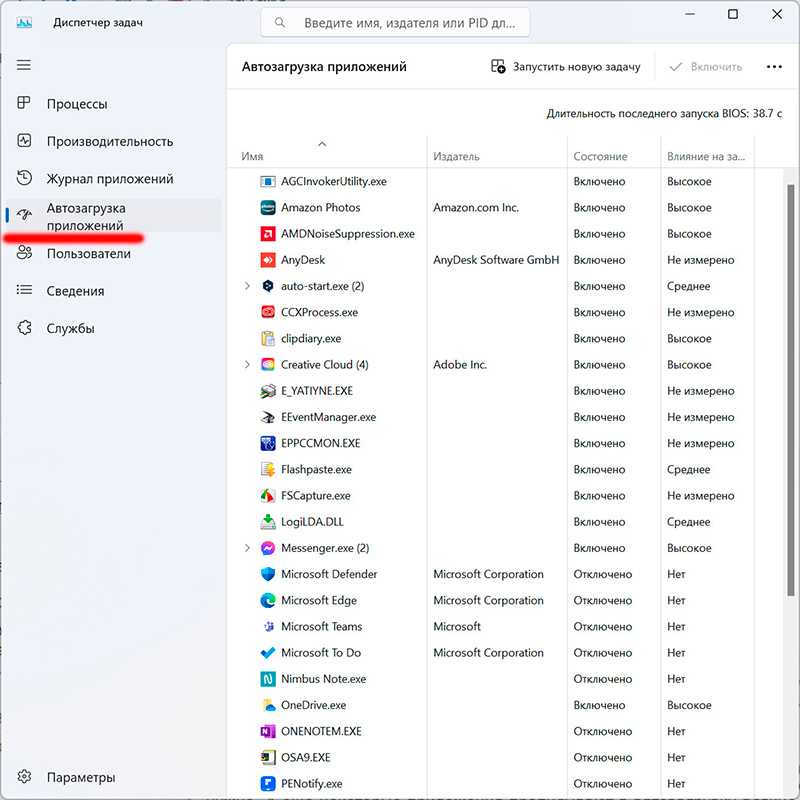Open Параметры settings at bottom

click(x=80, y=777)
